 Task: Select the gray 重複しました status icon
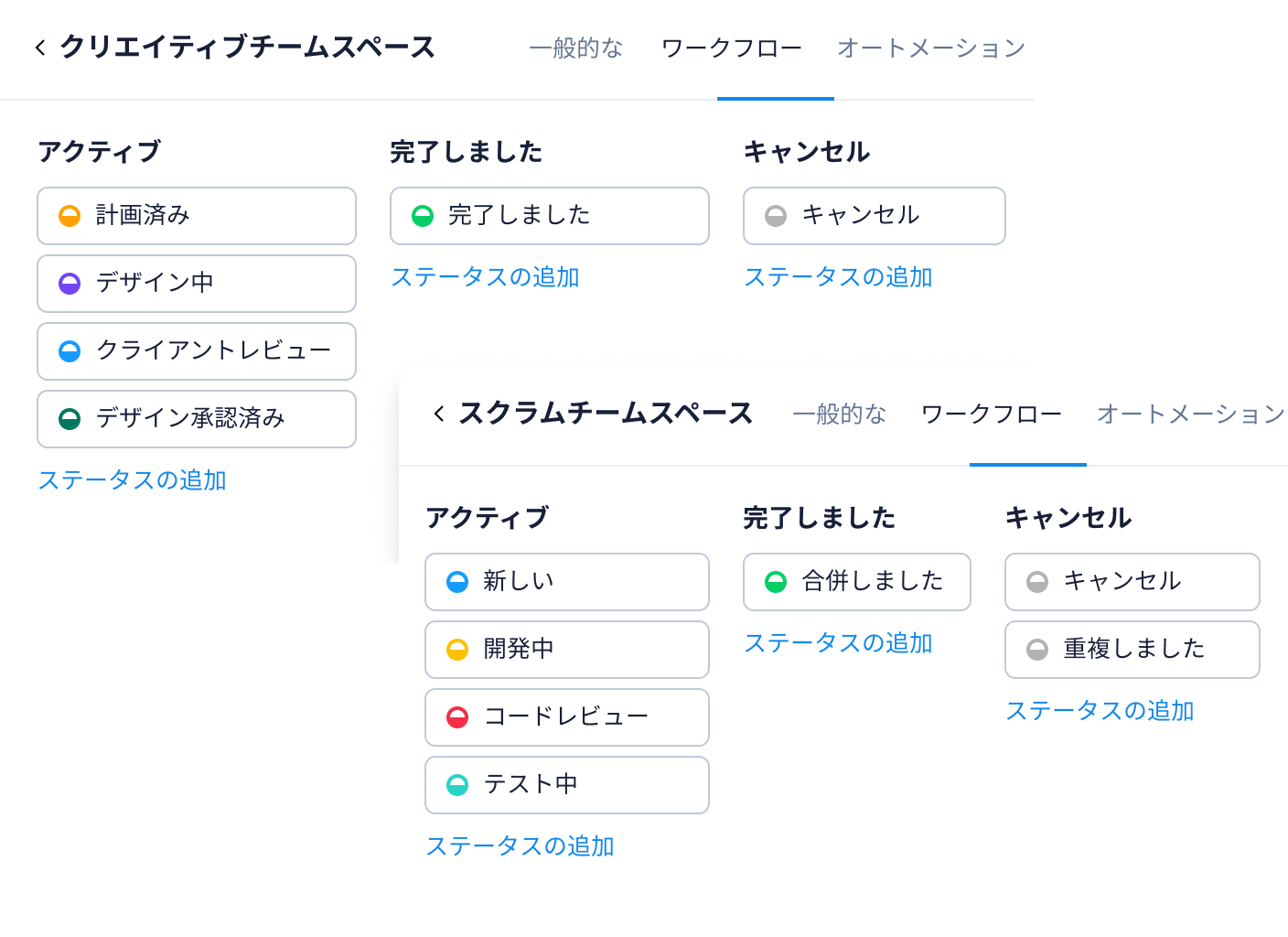pyautogui.click(x=1037, y=650)
